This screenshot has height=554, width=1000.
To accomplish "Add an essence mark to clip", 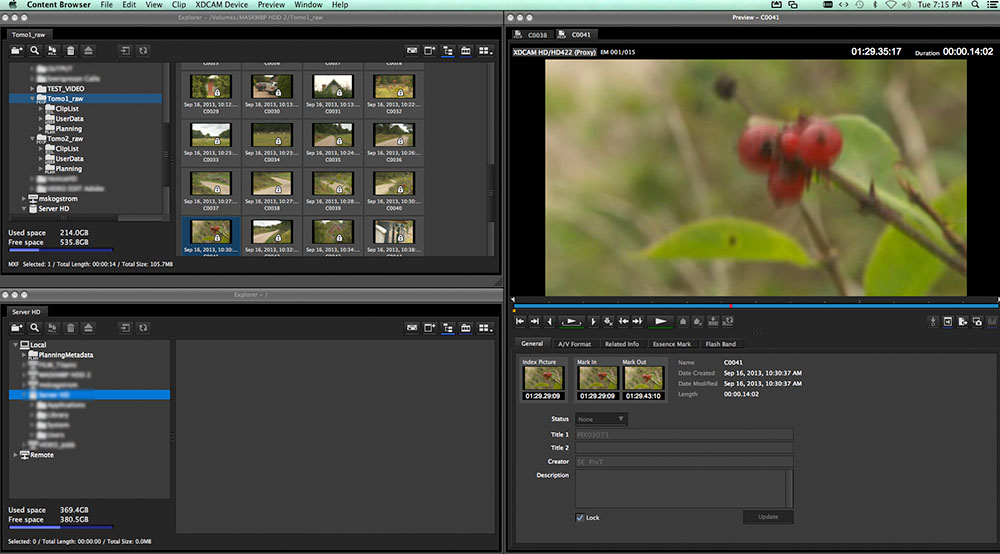I will click(683, 321).
